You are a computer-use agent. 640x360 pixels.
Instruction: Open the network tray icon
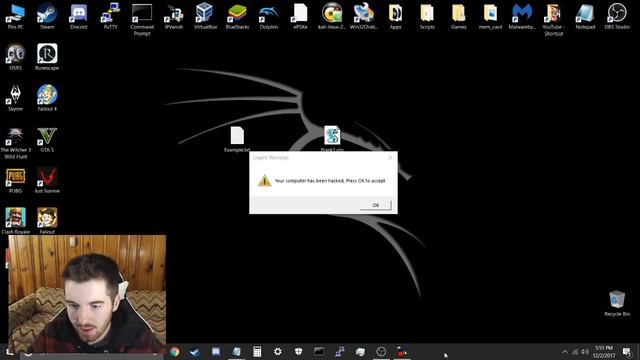coord(575,351)
